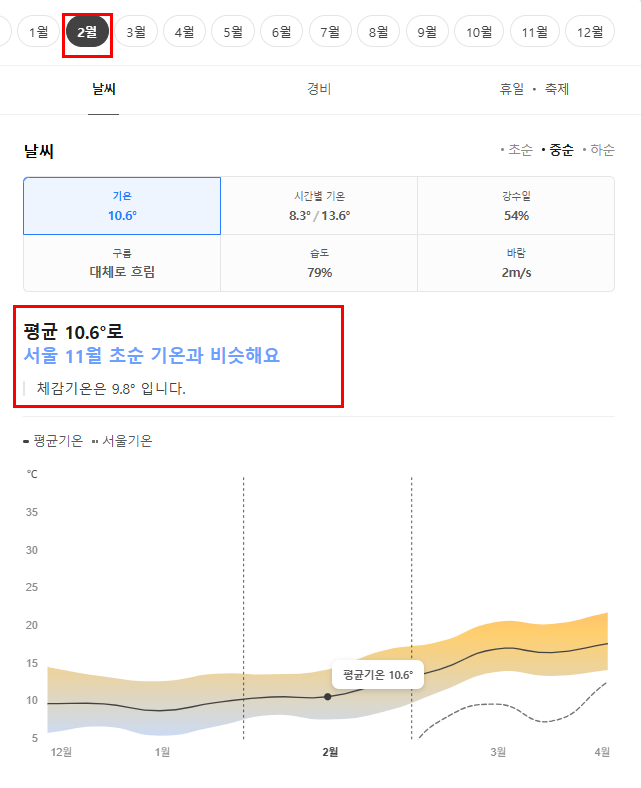Go to the 9월 month chip

coord(427,32)
